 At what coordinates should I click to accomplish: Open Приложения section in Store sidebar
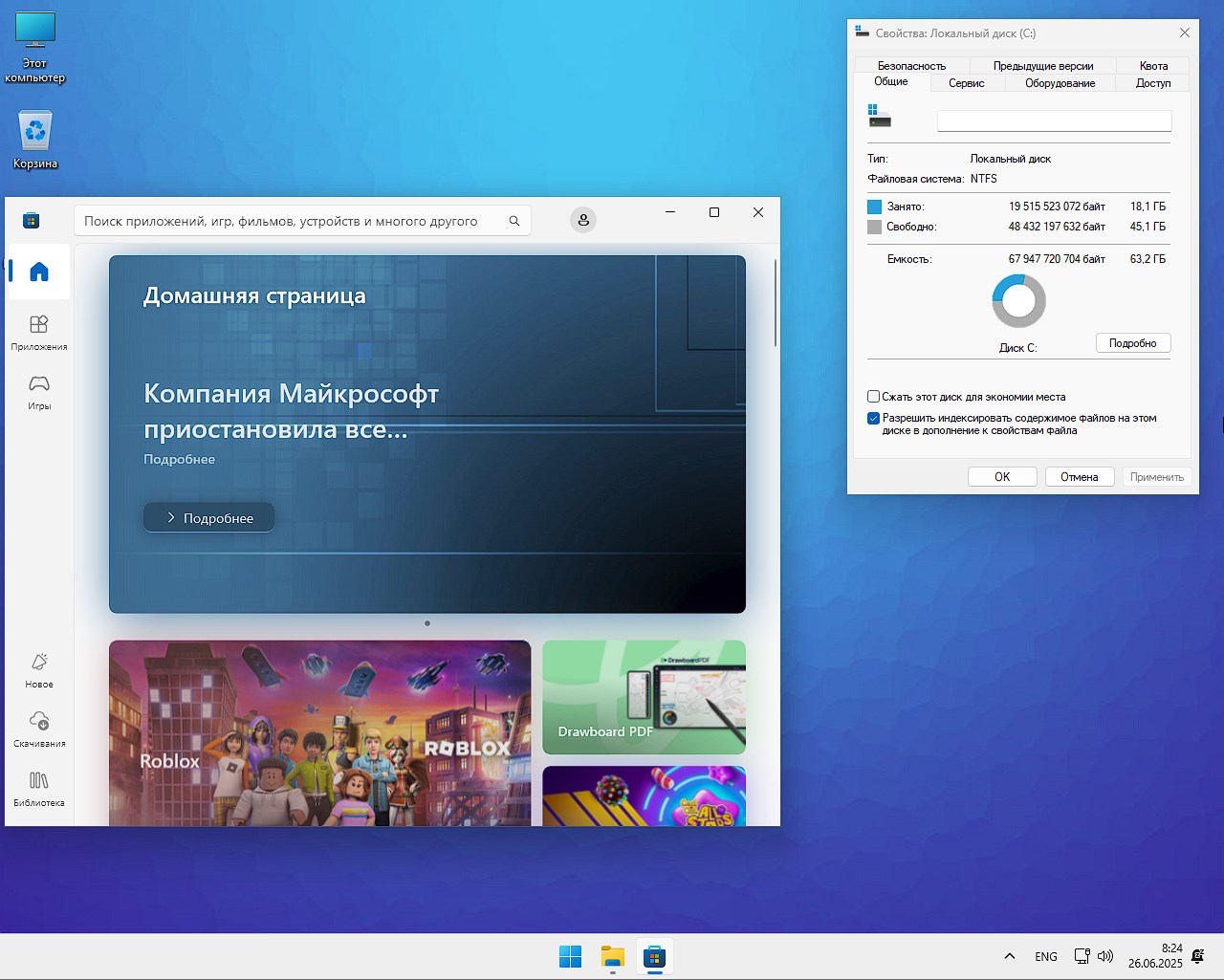click(39, 332)
